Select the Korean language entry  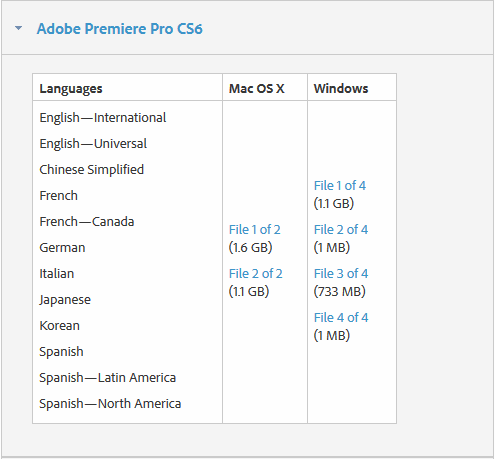60,326
